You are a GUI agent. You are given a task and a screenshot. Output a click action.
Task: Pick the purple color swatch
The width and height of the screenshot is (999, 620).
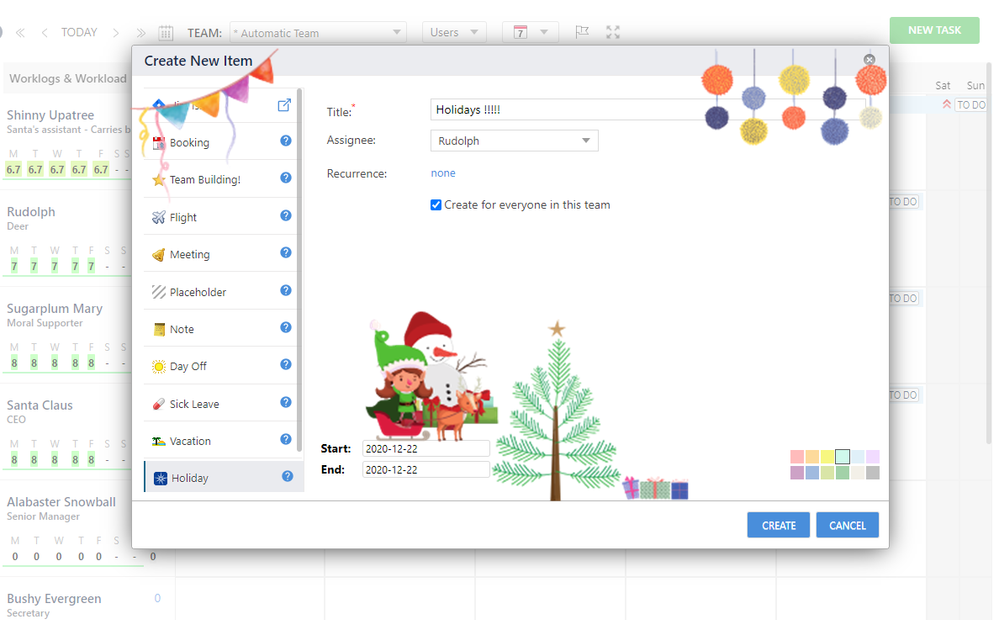(797, 472)
